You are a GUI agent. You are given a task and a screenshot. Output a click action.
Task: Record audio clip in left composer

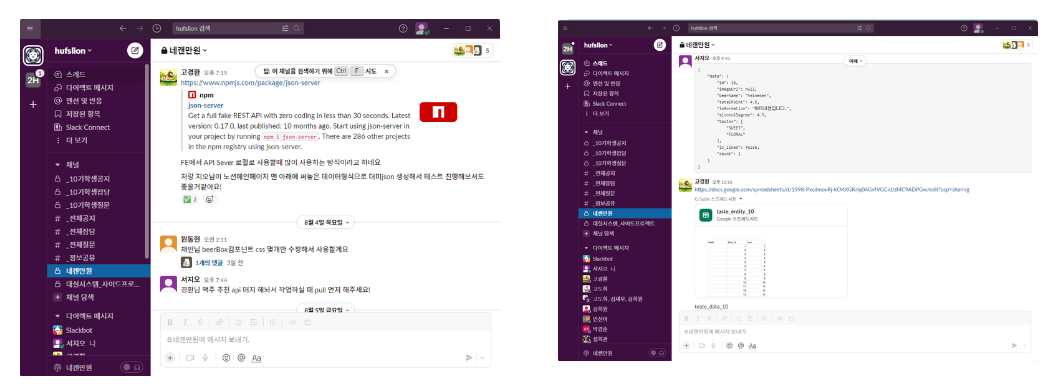click(204, 357)
